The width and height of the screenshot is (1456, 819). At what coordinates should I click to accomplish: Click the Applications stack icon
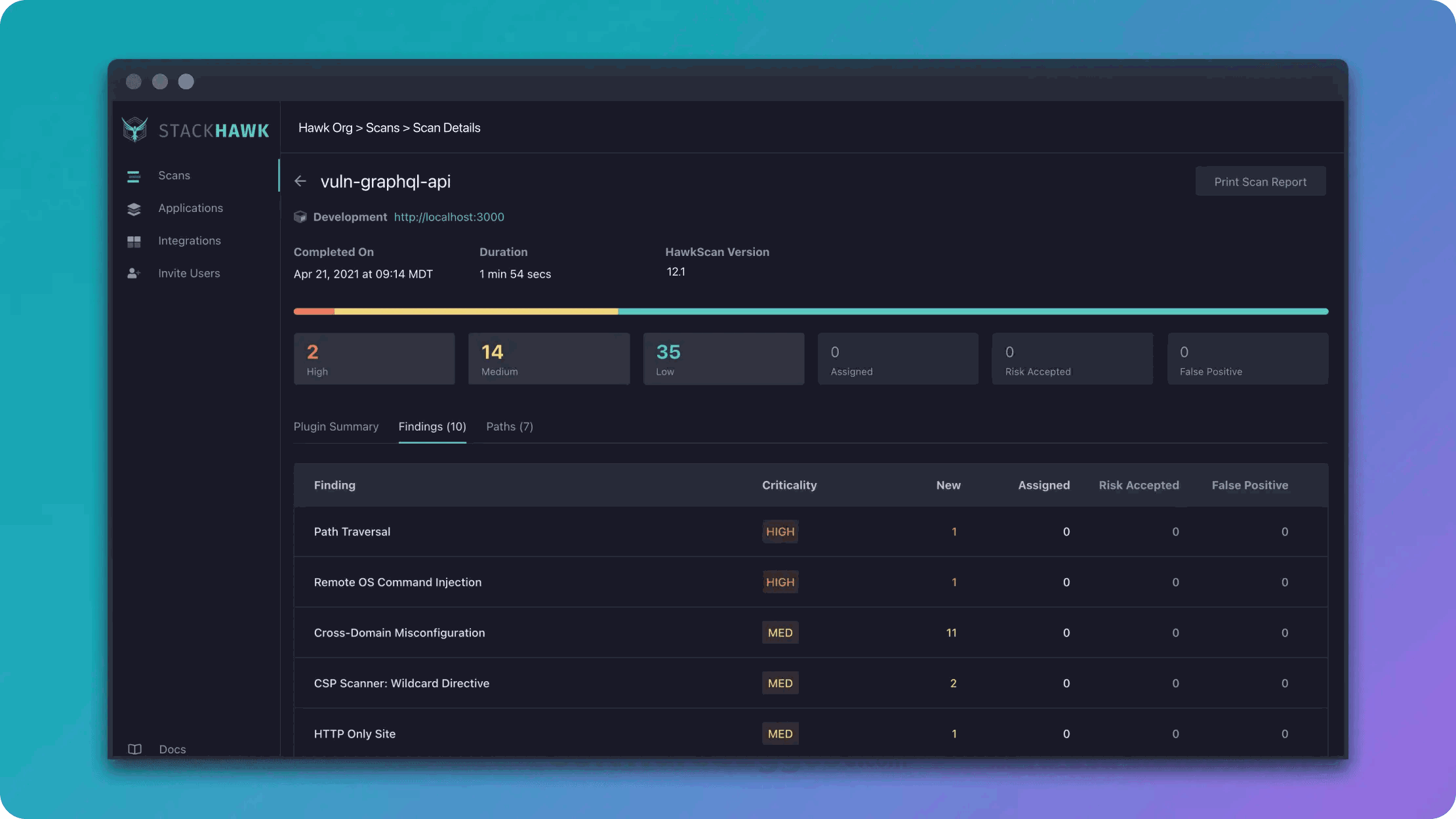tap(134, 208)
